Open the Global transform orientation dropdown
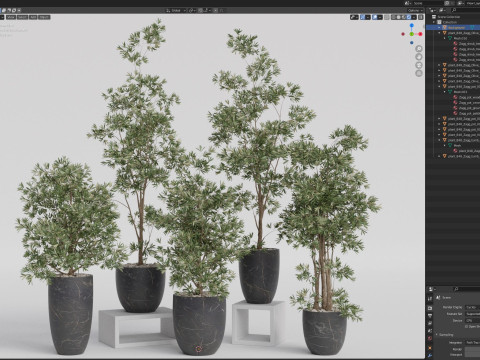The height and width of the screenshot is (360, 480). [176, 11]
